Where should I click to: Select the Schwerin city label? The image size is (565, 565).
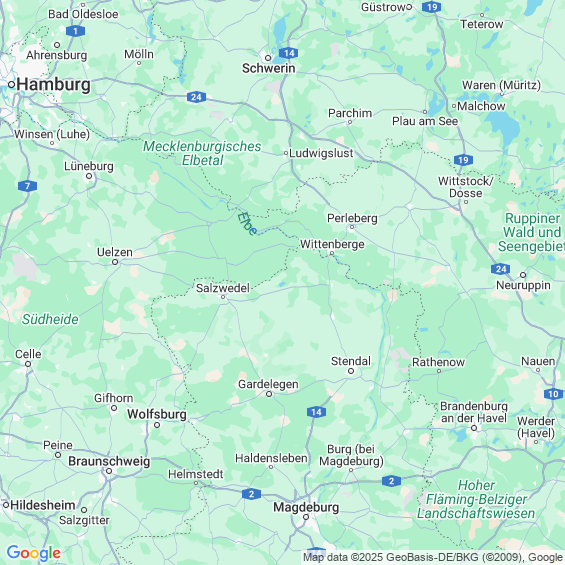268,68
